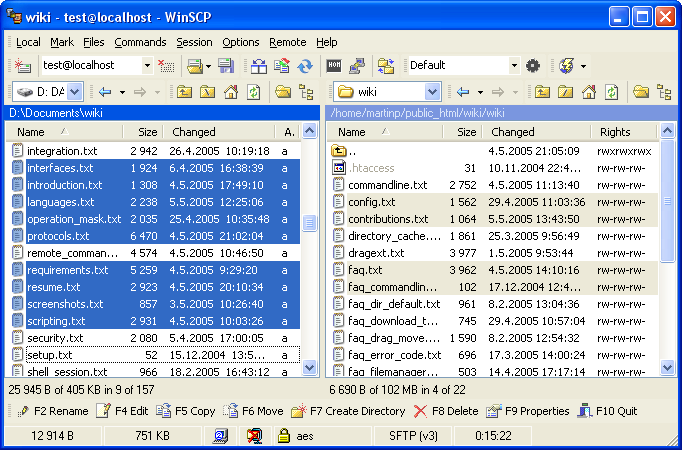This screenshot has height=450, width=682.
Task: Click F9 Properties button
Action: pos(528,411)
